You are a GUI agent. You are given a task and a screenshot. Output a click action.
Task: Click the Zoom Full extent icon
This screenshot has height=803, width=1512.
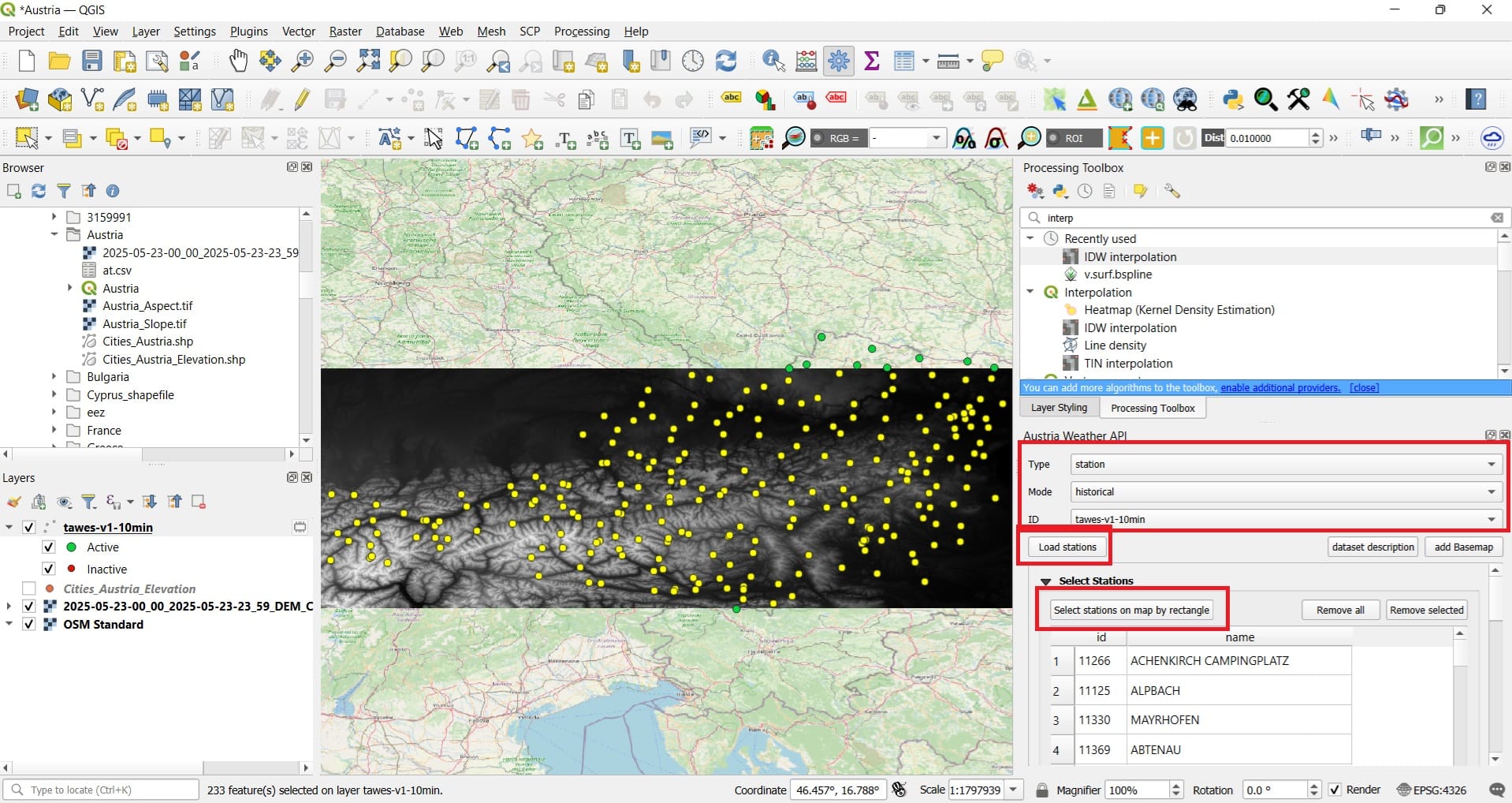(x=368, y=61)
